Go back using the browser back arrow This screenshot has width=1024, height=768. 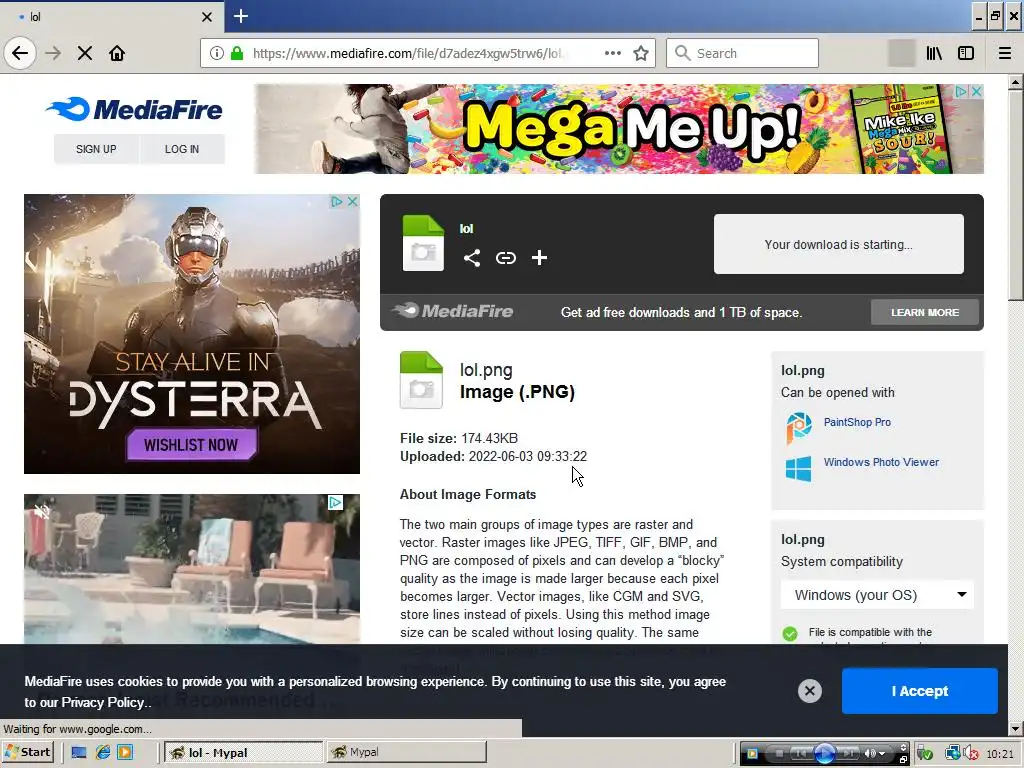pos(20,53)
